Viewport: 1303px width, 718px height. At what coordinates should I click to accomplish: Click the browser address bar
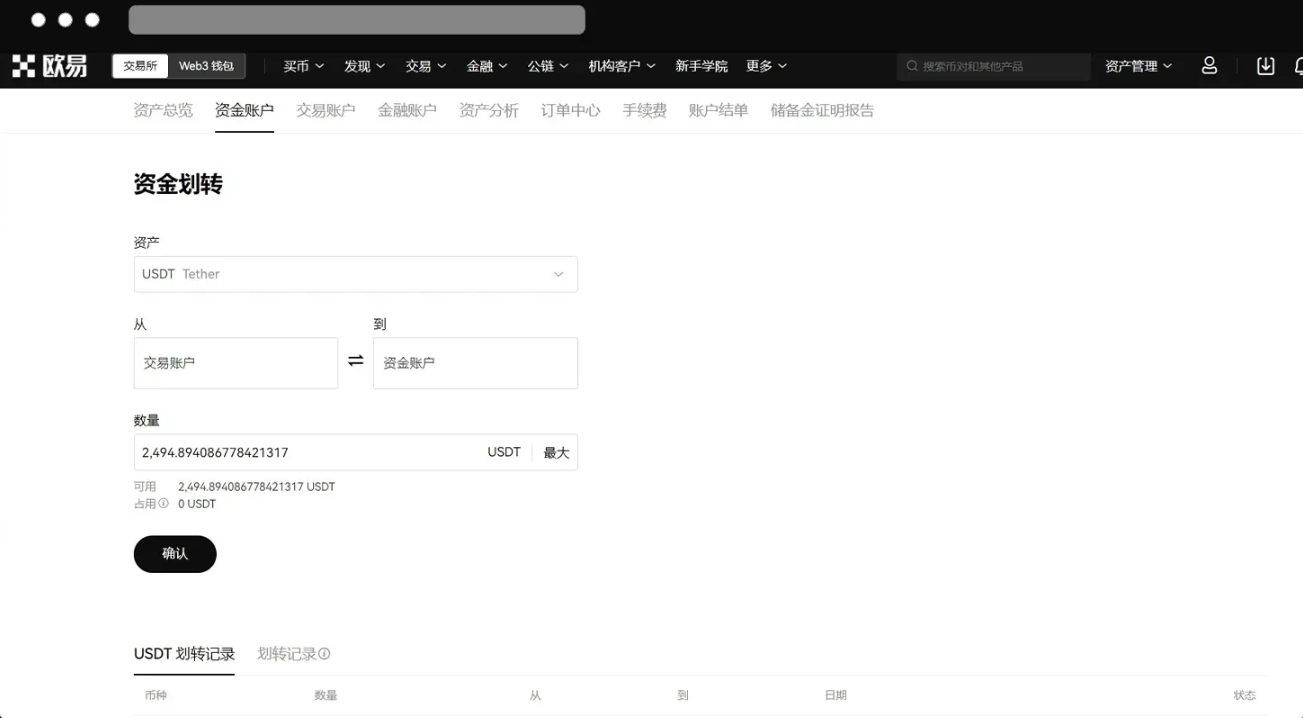click(357, 19)
